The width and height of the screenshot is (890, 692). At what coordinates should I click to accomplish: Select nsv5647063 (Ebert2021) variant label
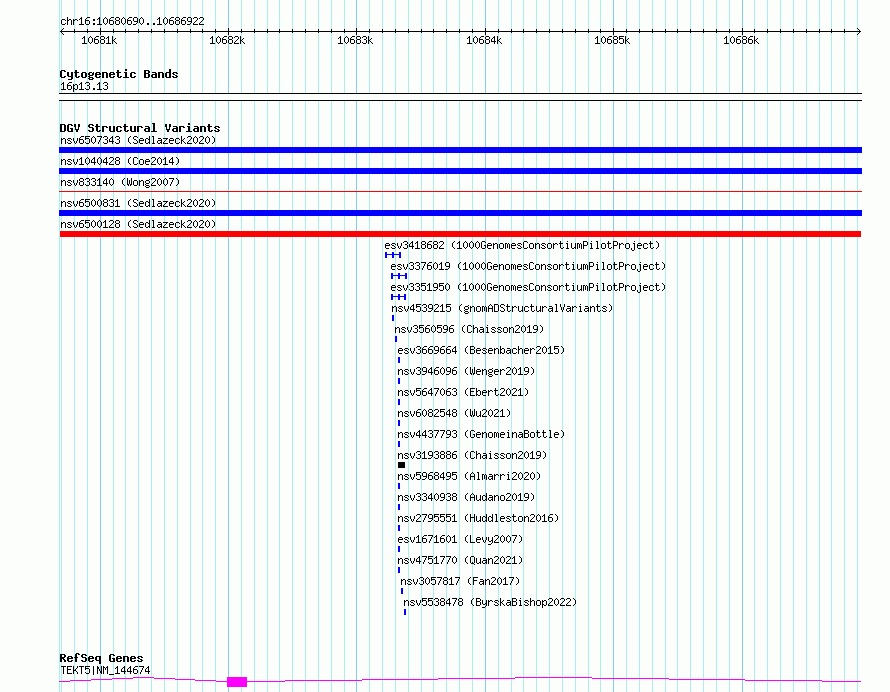(x=463, y=392)
